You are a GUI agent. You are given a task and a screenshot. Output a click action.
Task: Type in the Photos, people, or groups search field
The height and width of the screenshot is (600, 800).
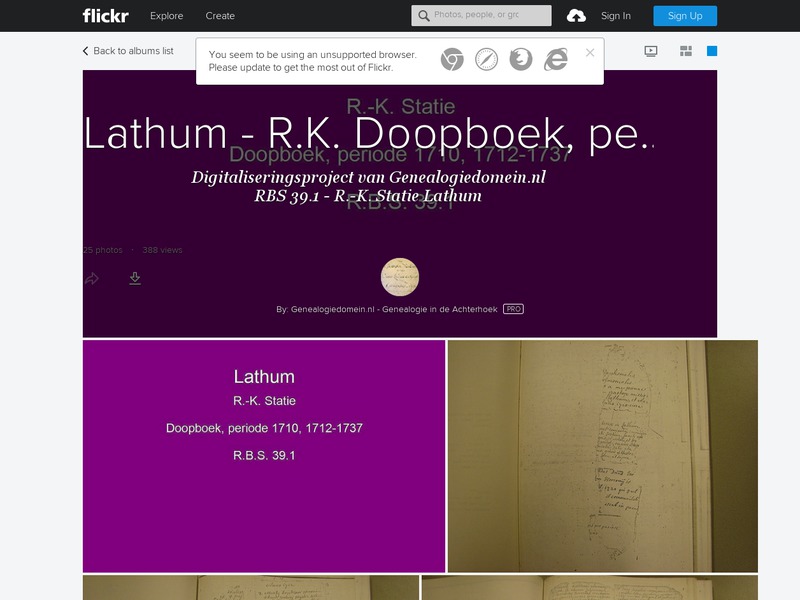(x=490, y=15)
